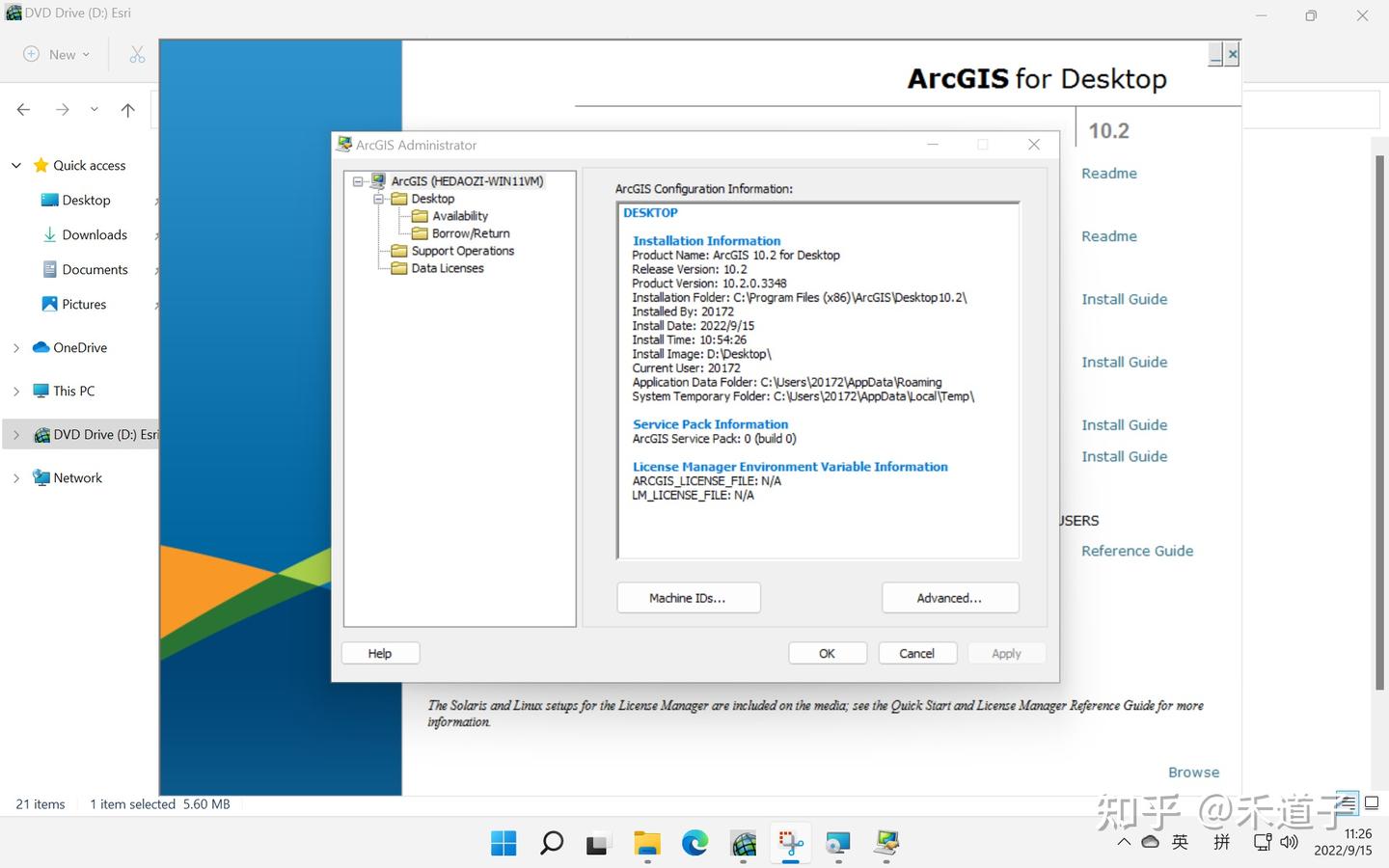Open Windows Search from the taskbar
The width and height of the screenshot is (1389, 868).
point(551,843)
